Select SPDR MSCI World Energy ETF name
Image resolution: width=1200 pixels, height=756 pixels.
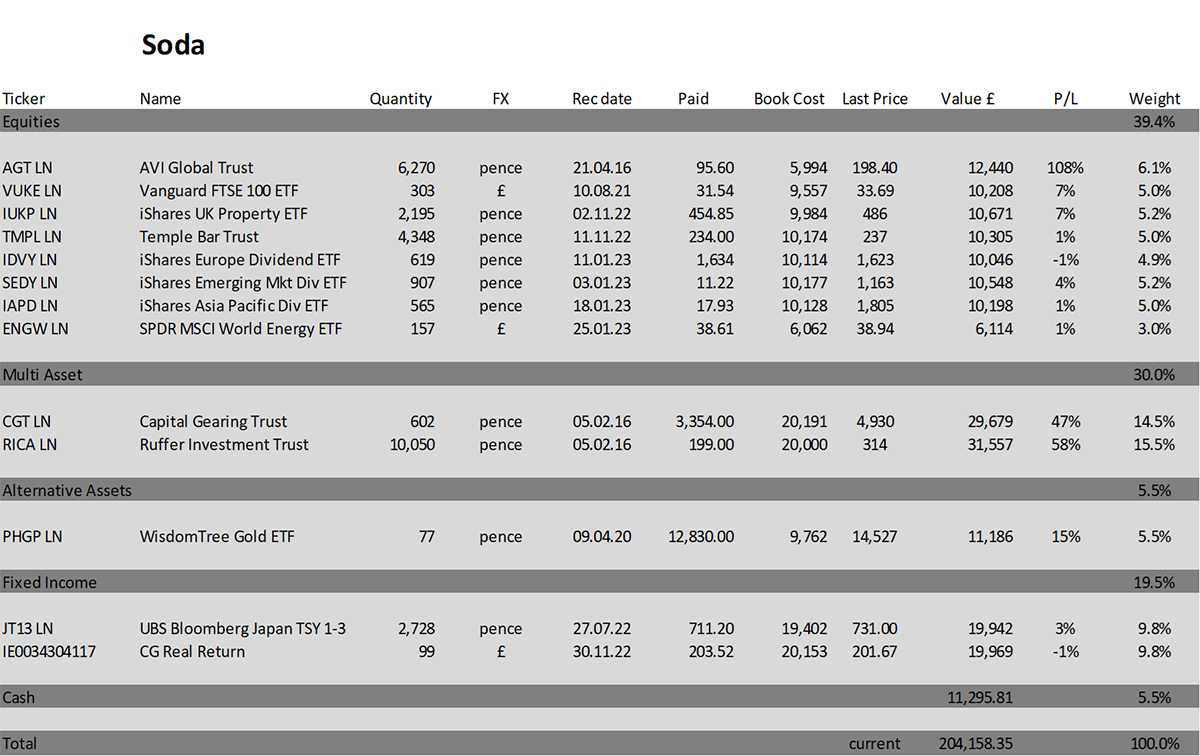241,329
